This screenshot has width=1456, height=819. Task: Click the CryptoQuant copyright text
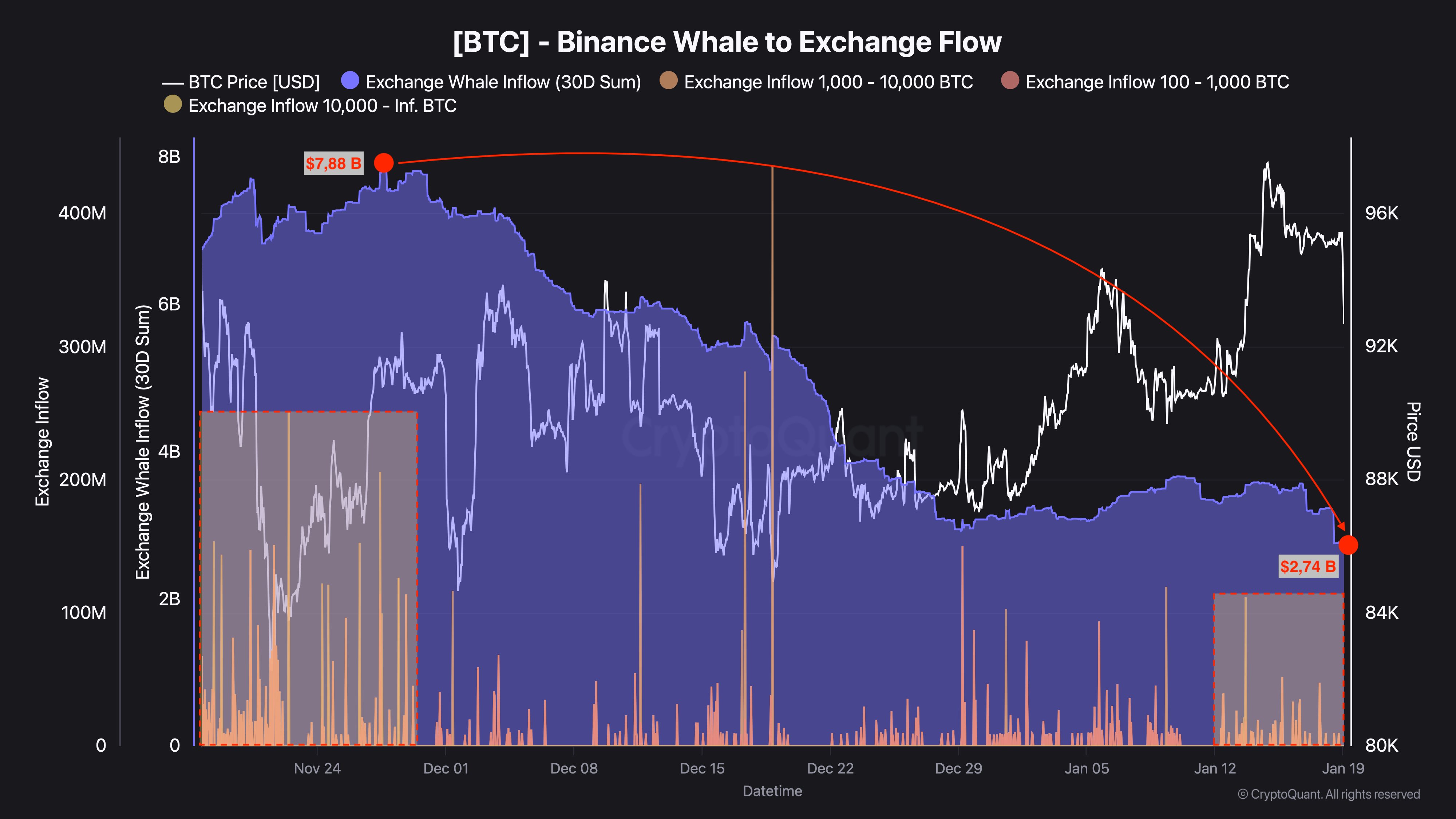(1328, 794)
